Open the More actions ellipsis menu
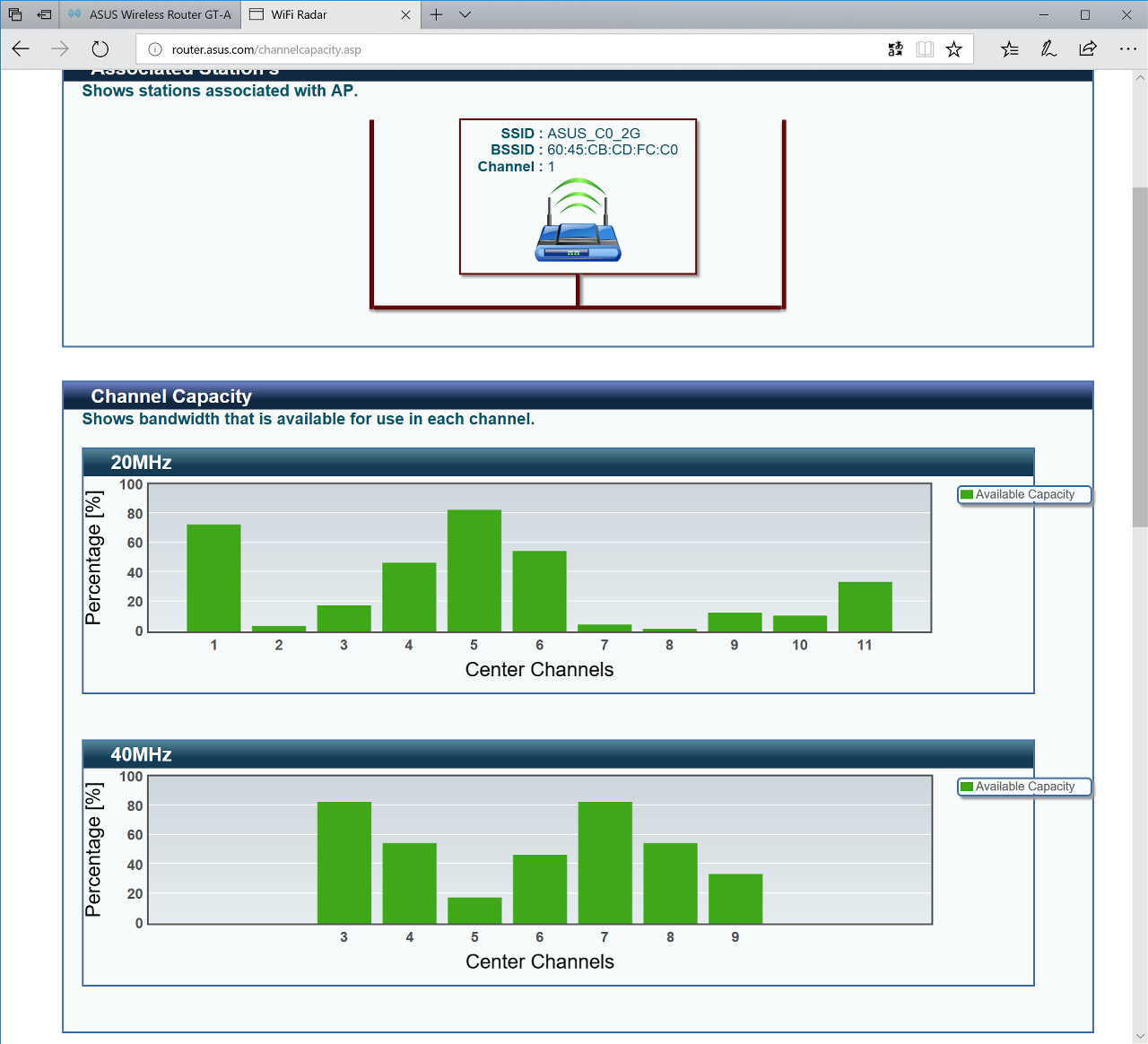 tap(1128, 49)
